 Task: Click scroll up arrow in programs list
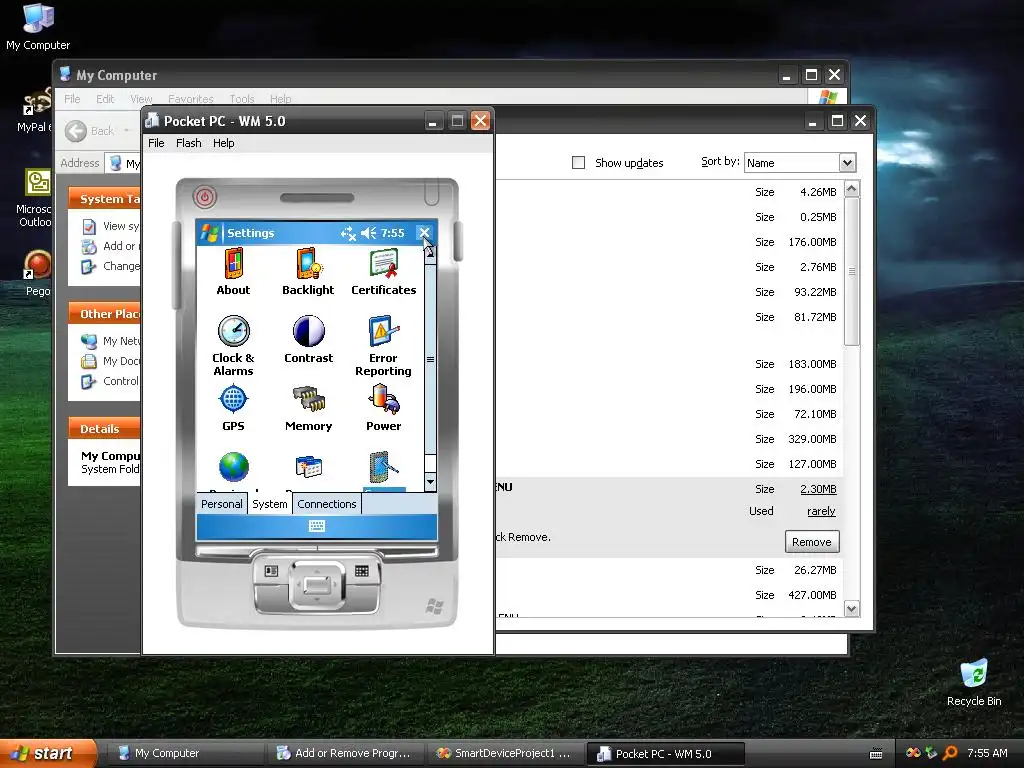[x=852, y=189]
